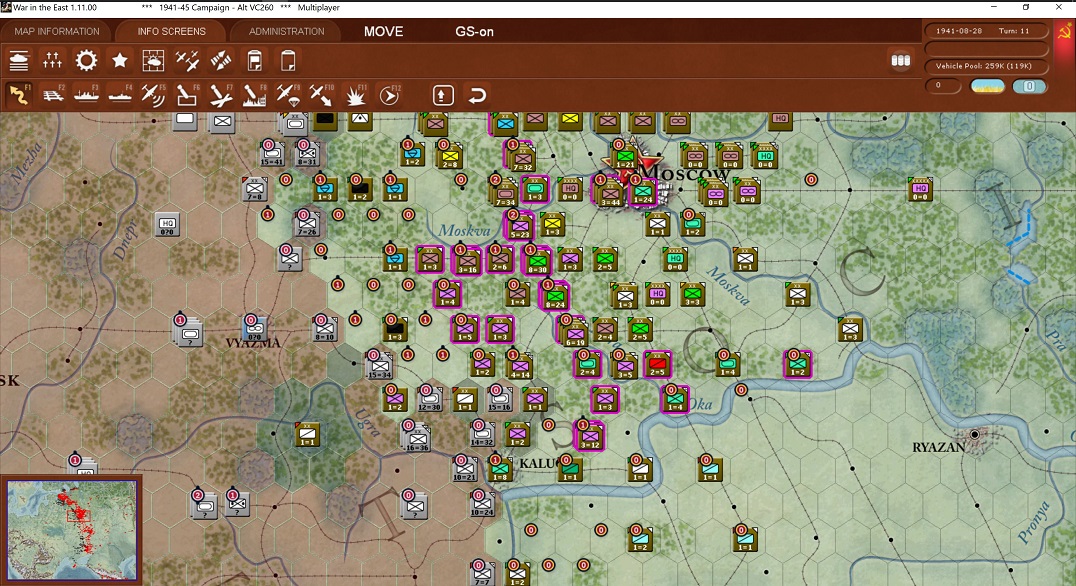Select the magenta unit labeled 5=23
The width and height of the screenshot is (1076, 586).
tap(519, 226)
